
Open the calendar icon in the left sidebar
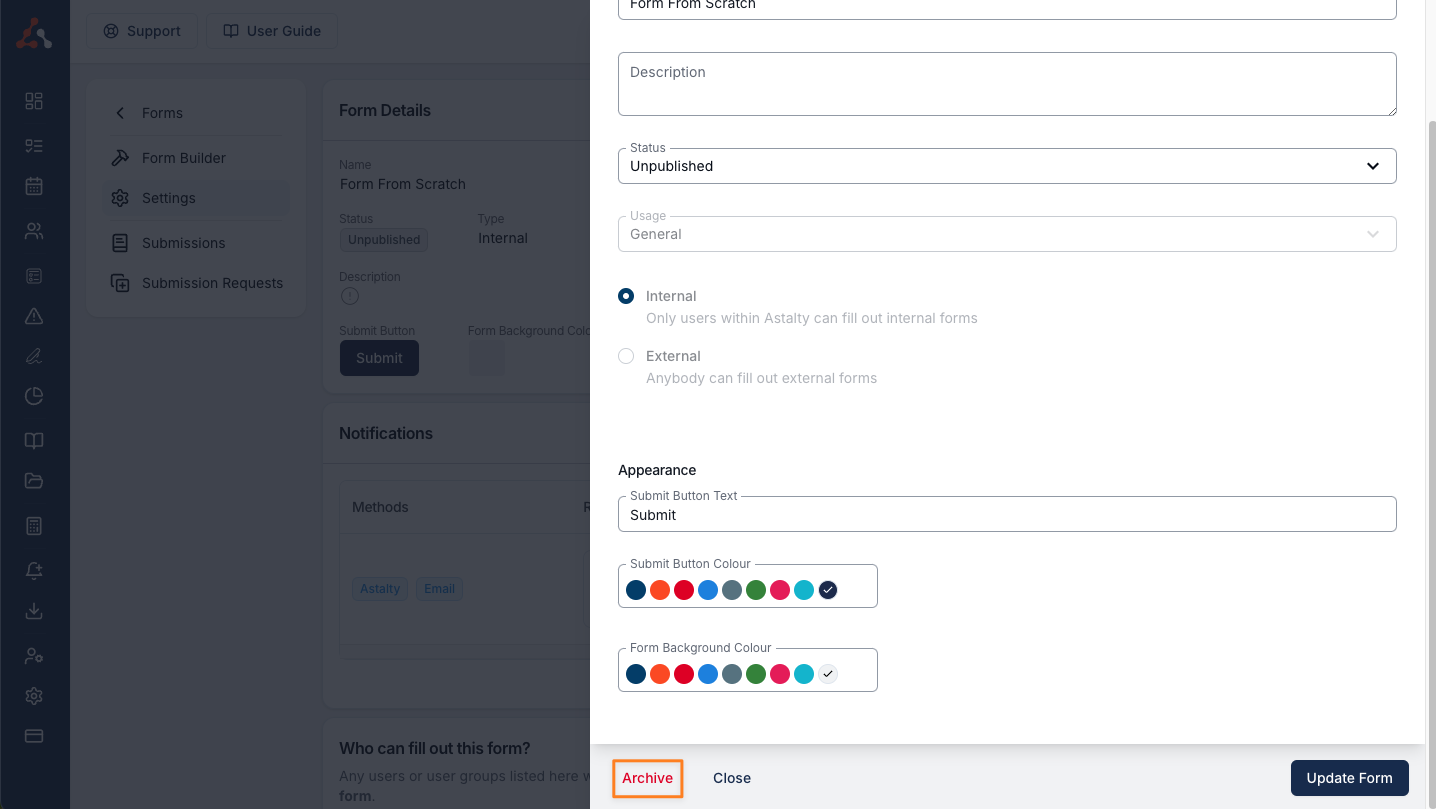tap(34, 186)
